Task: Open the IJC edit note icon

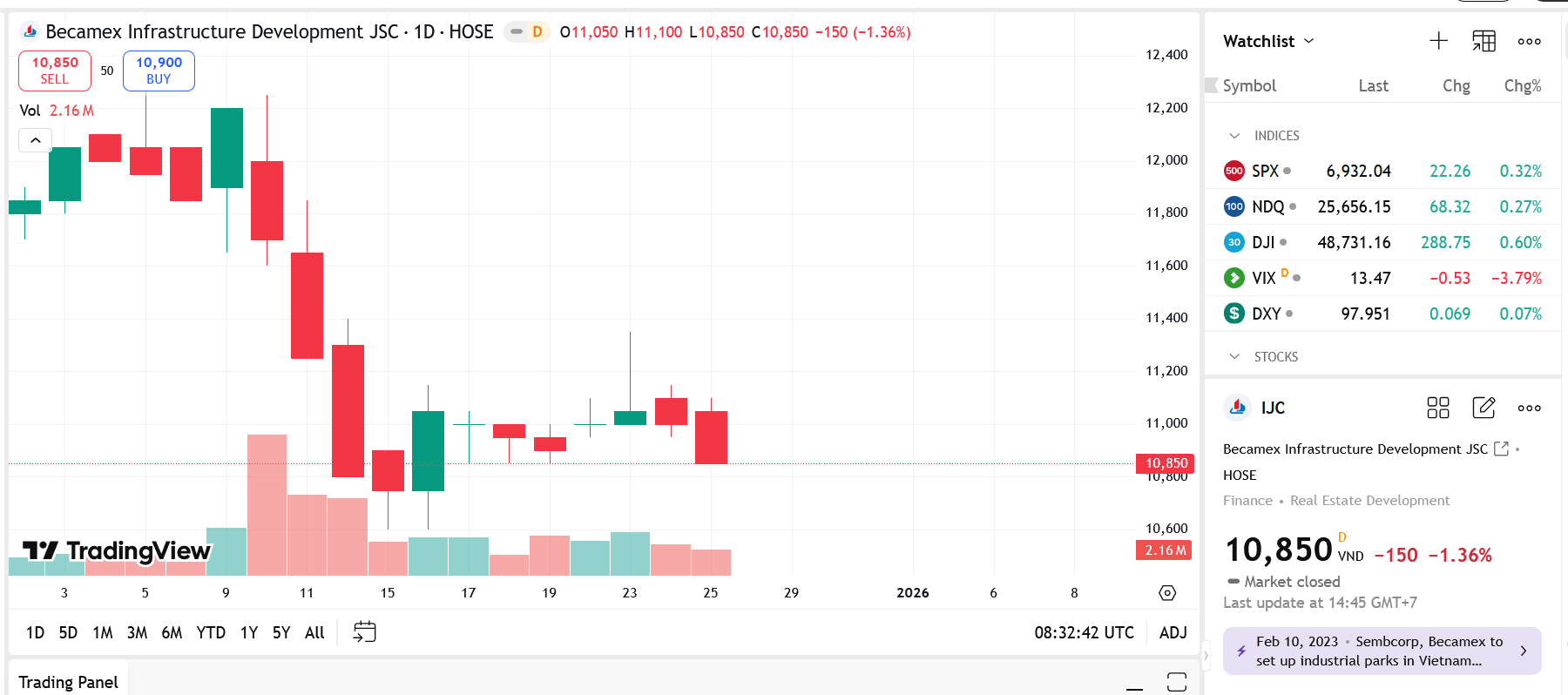Action: click(x=1484, y=408)
